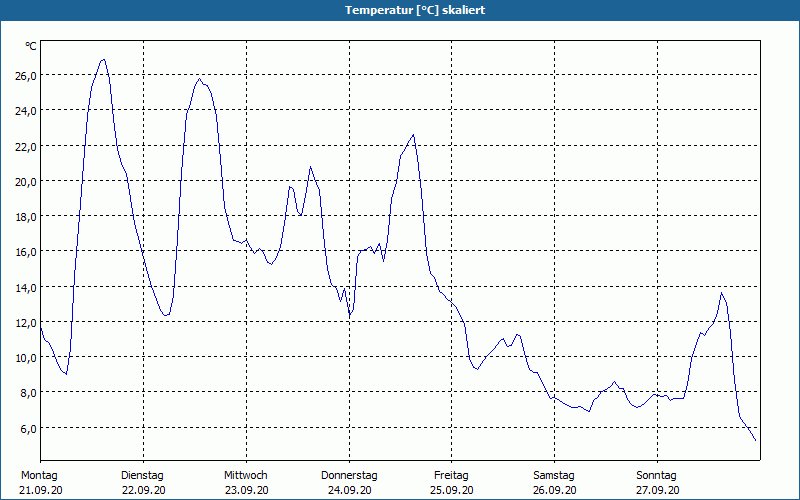Click the 24,0 axis value

(x=26, y=111)
